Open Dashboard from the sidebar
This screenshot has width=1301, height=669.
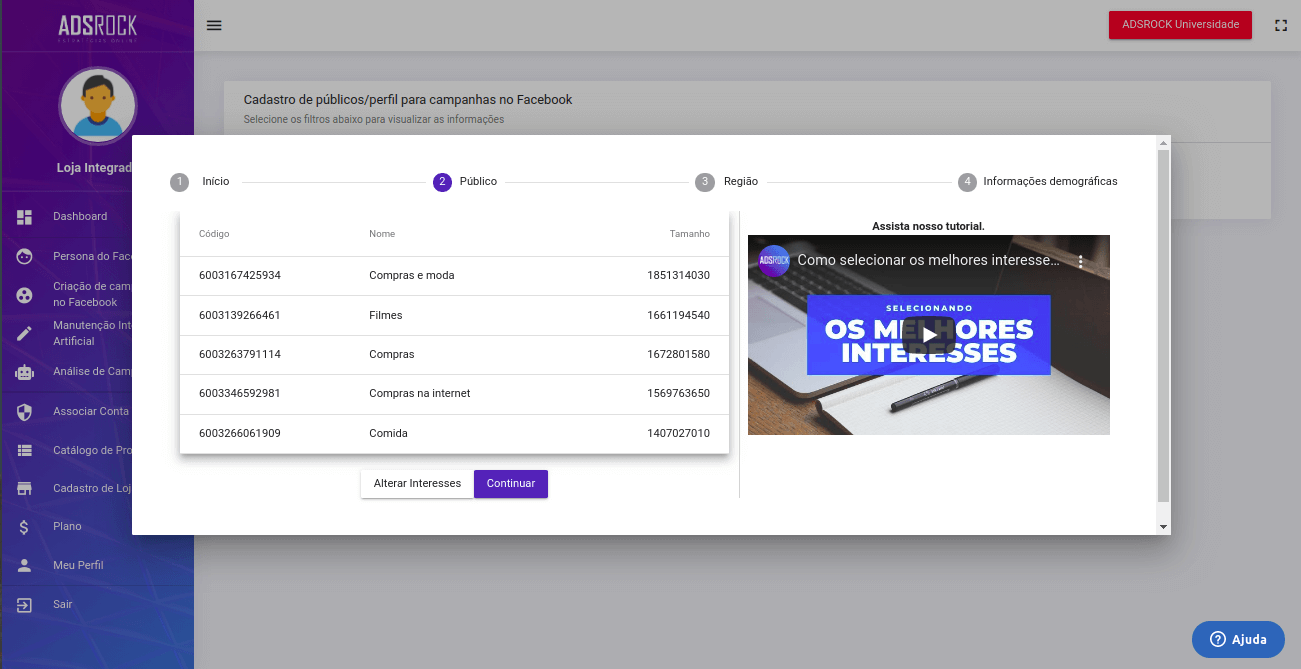coord(79,217)
